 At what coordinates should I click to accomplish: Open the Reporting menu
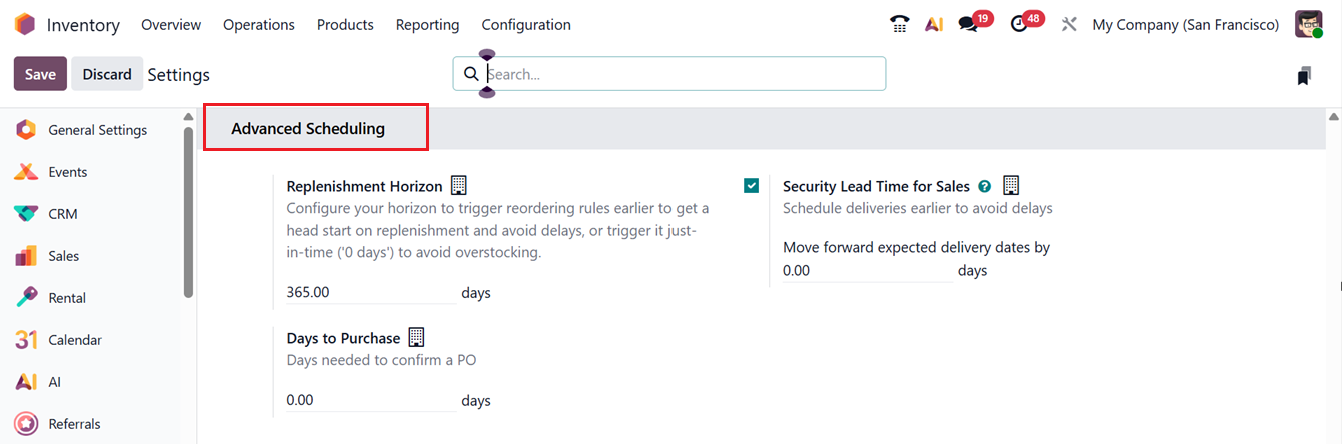click(427, 25)
